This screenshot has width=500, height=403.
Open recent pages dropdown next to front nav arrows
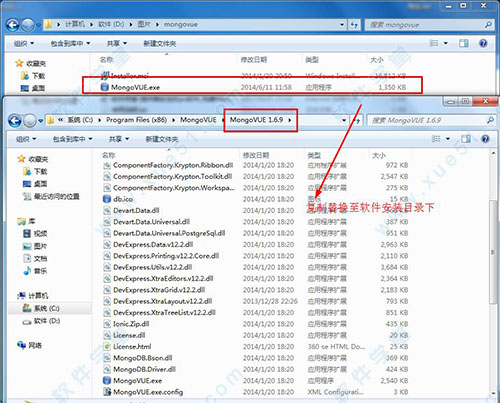point(40,121)
